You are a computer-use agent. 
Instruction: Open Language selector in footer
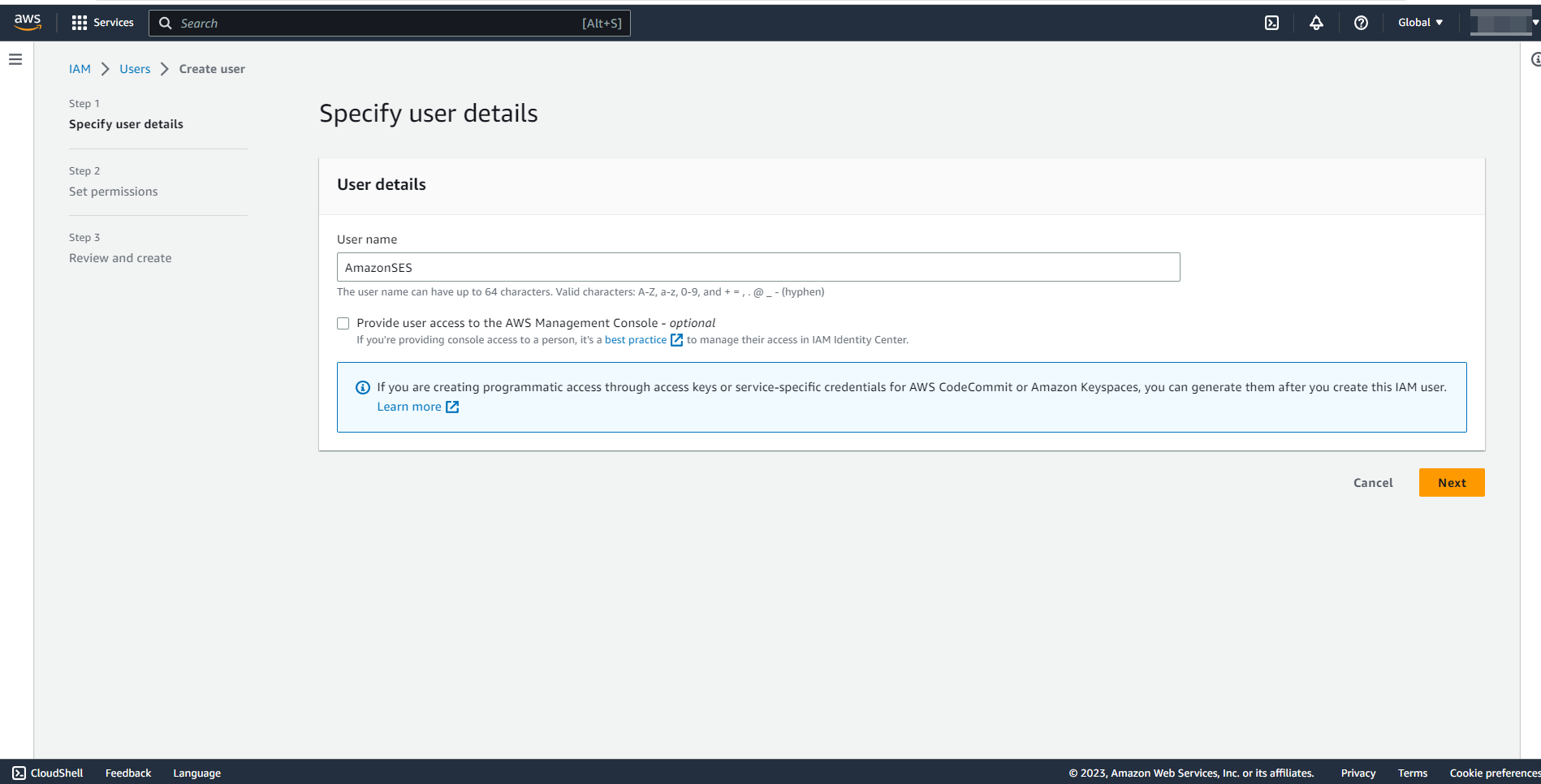tap(196, 773)
